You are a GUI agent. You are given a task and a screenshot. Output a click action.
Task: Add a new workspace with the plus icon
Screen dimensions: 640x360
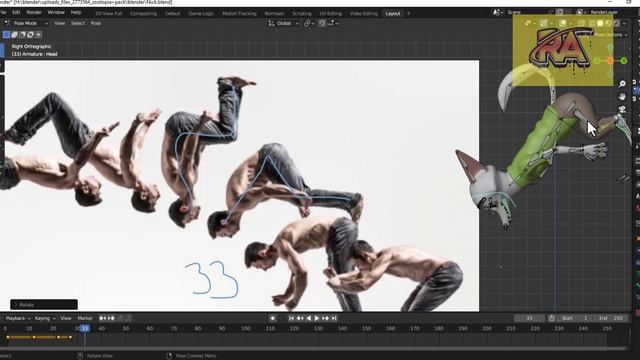pyautogui.click(x=409, y=13)
